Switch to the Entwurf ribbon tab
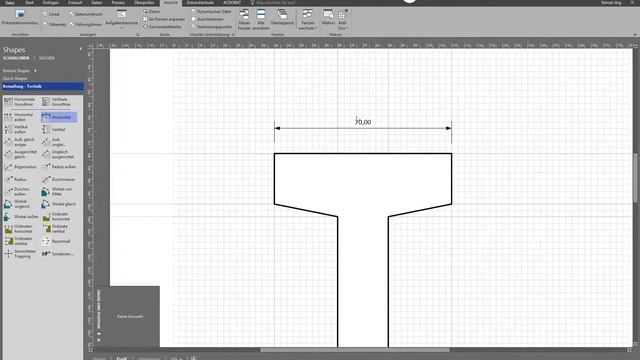 pos(75,2)
